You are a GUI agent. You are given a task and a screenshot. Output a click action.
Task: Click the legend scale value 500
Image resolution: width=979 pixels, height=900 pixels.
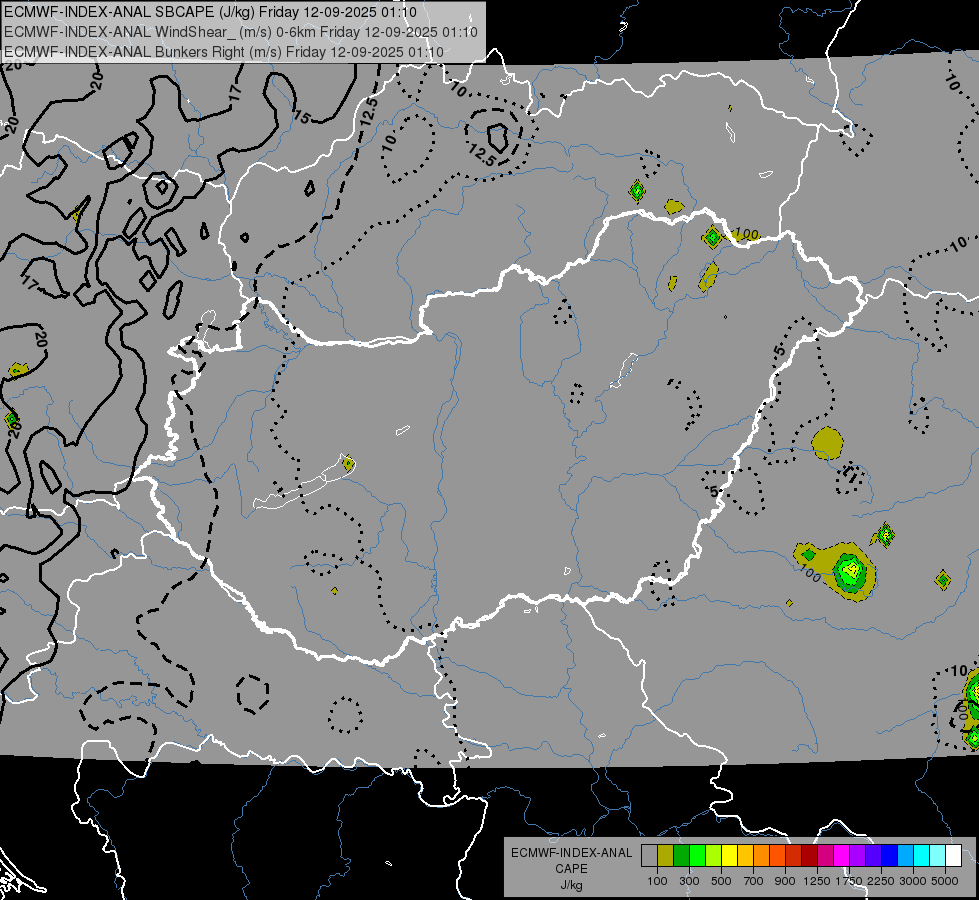coord(721,881)
